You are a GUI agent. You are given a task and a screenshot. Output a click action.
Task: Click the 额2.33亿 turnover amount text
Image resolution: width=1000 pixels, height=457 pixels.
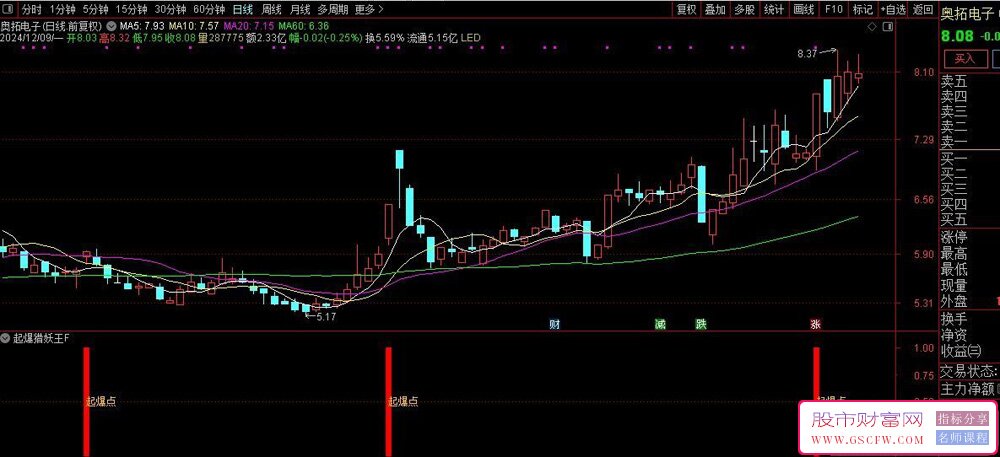coord(267,38)
